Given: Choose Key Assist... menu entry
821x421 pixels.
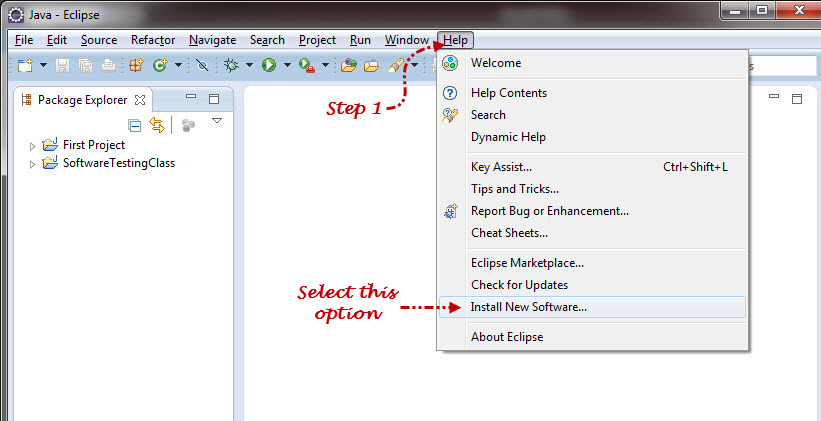Looking at the screenshot, I should (592, 168).
